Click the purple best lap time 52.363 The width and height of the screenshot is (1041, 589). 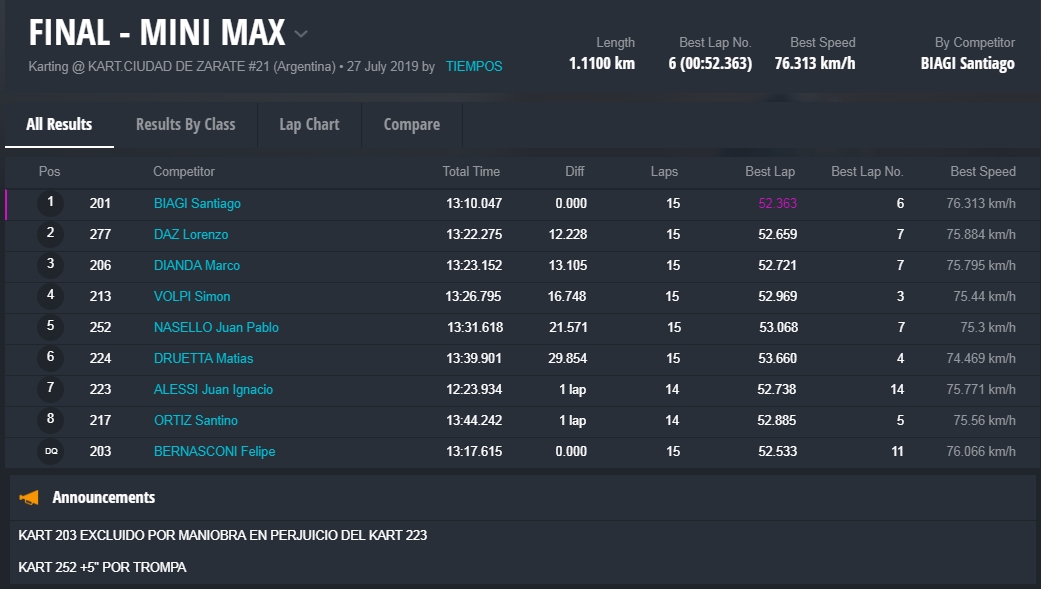(x=777, y=204)
